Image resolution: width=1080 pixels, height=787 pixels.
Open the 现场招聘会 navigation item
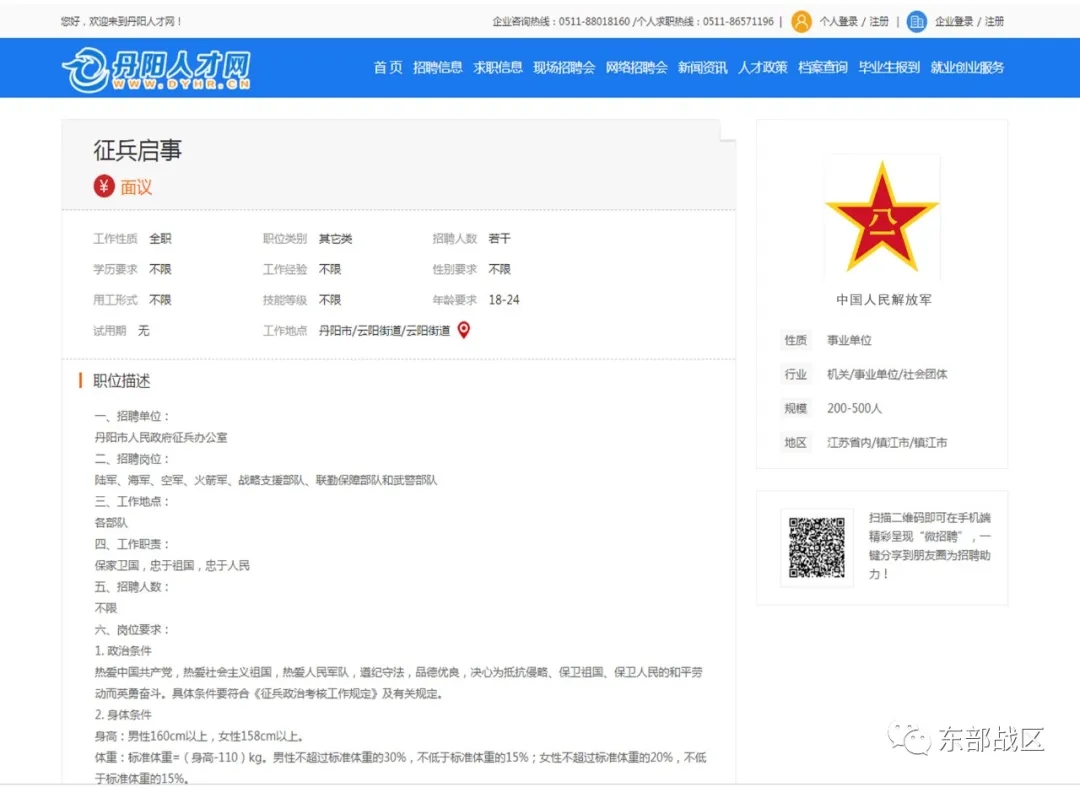click(564, 68)
